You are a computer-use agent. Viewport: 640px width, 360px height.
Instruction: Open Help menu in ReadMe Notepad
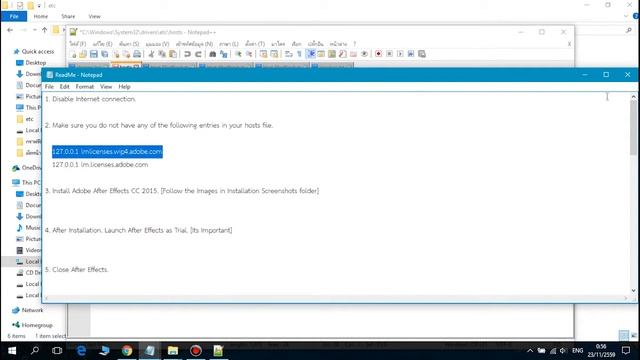tap(124, 87)
